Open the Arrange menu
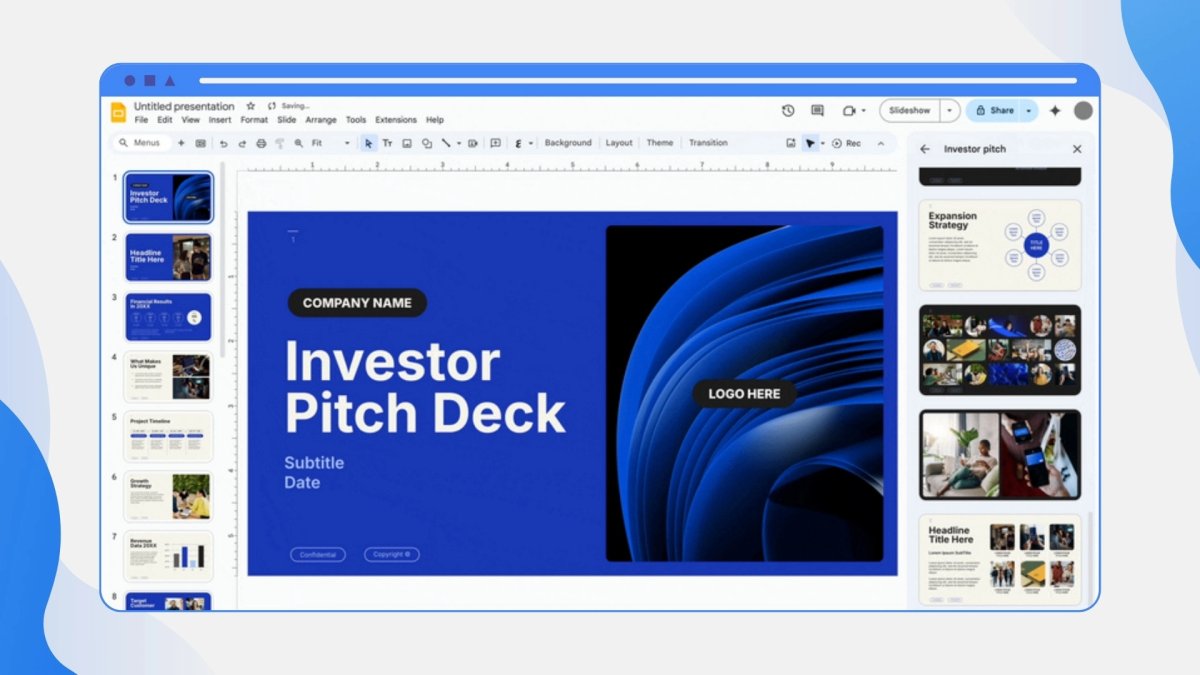Screen dimensions: 1200x675 [321, 120]
